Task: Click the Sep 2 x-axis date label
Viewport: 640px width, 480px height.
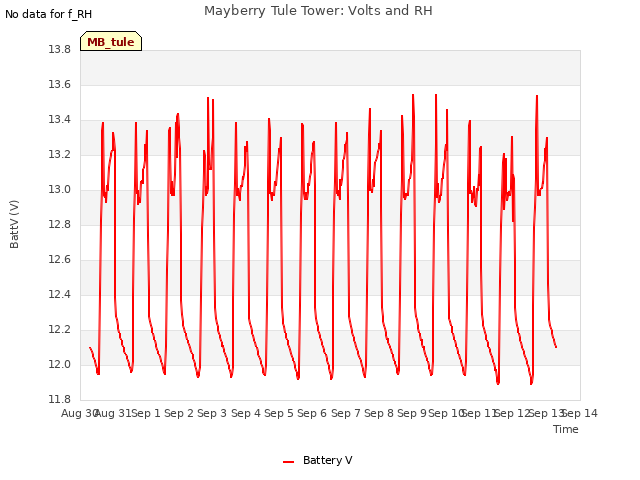Action: 179,413
